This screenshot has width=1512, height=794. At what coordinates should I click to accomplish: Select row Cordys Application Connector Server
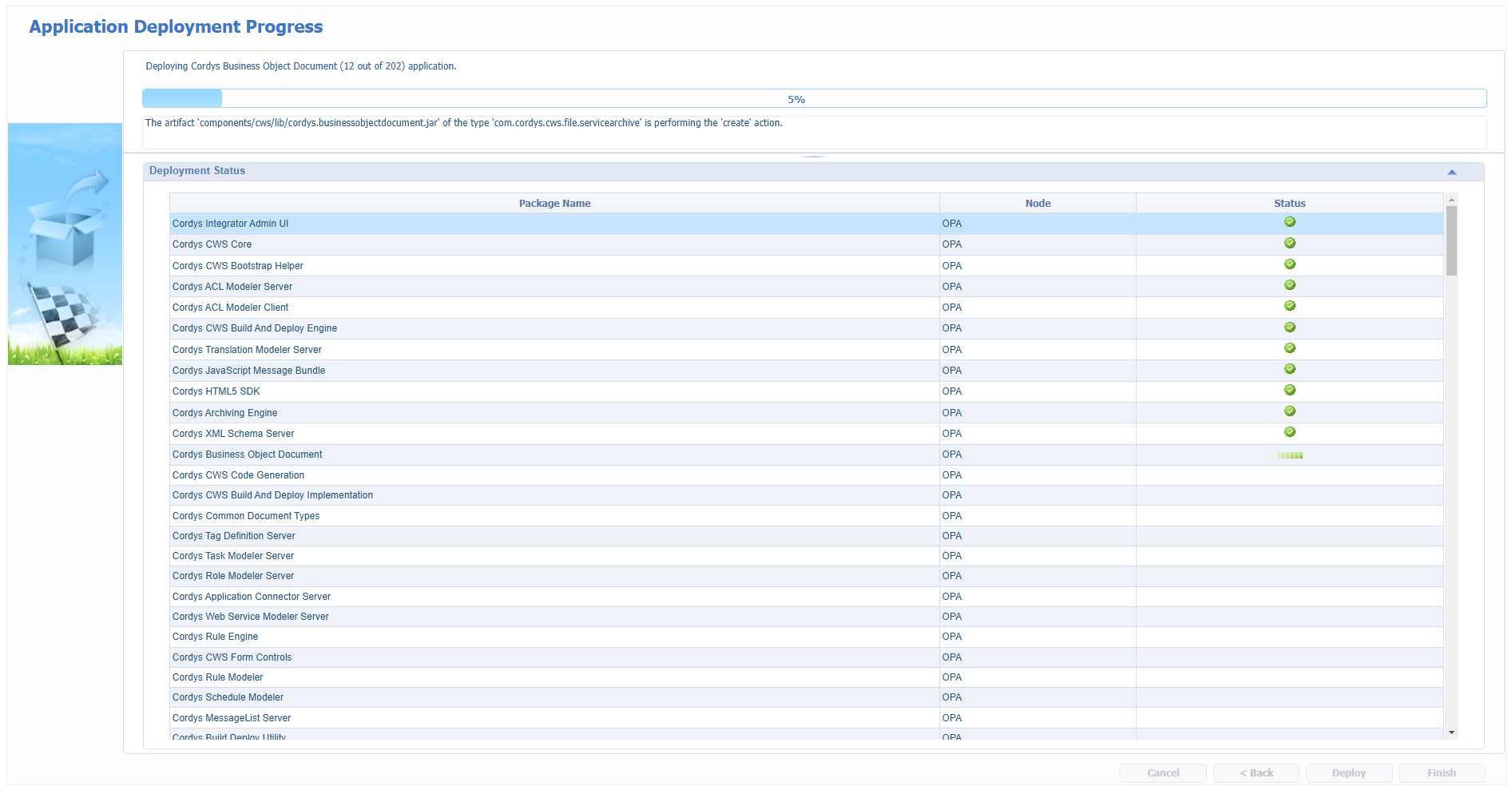[x=807, y=597]
